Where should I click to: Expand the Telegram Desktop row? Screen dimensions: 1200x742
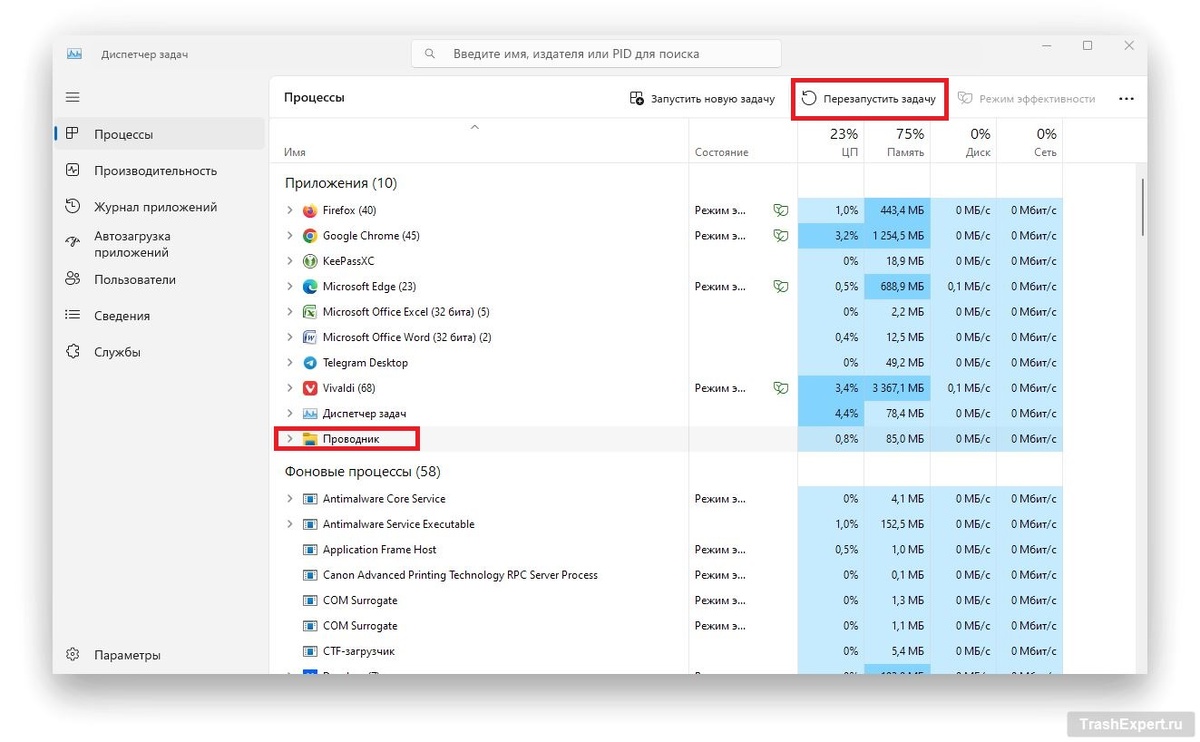pos(290,363)
